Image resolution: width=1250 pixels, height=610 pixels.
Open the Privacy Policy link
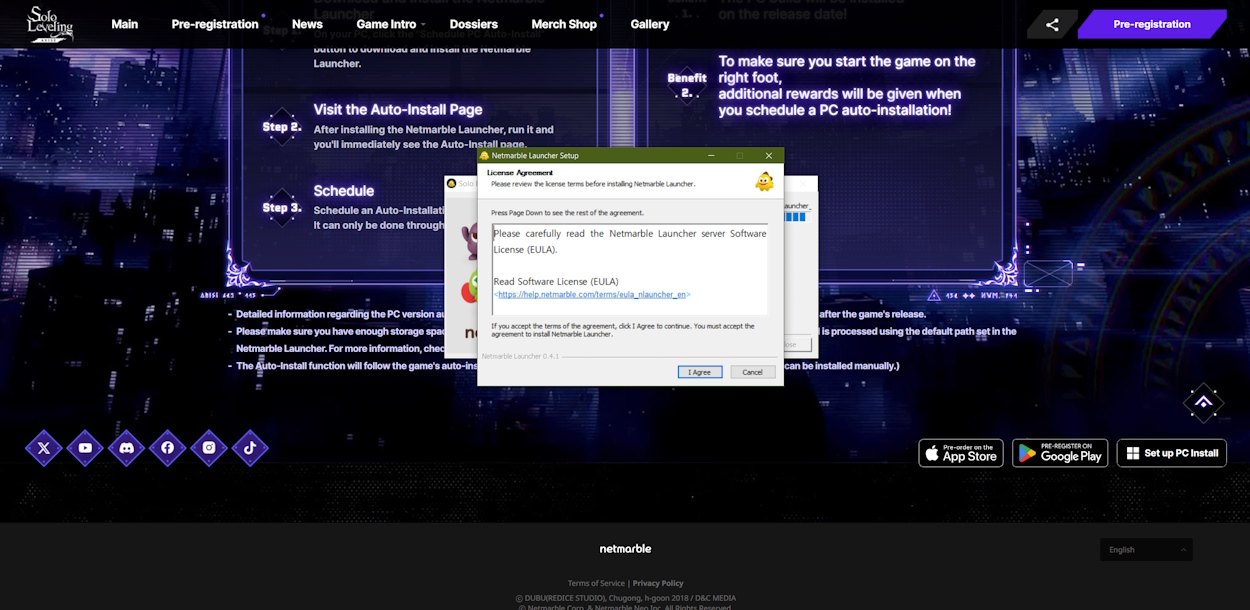pos(658,583)
